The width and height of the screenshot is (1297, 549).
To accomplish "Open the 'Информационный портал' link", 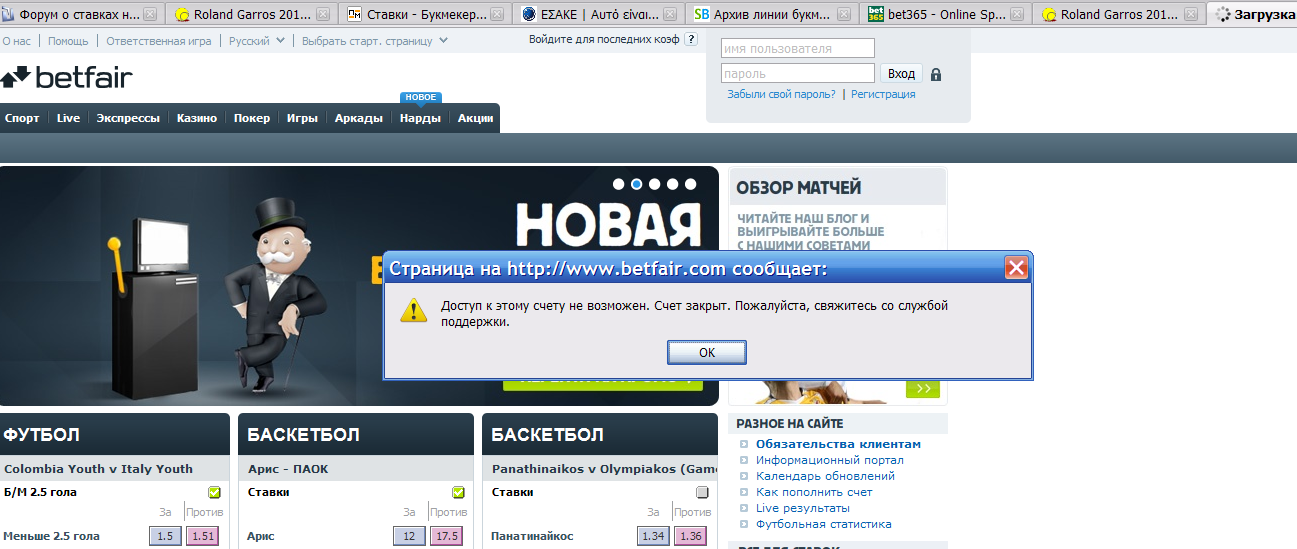I will coord(830,460).
